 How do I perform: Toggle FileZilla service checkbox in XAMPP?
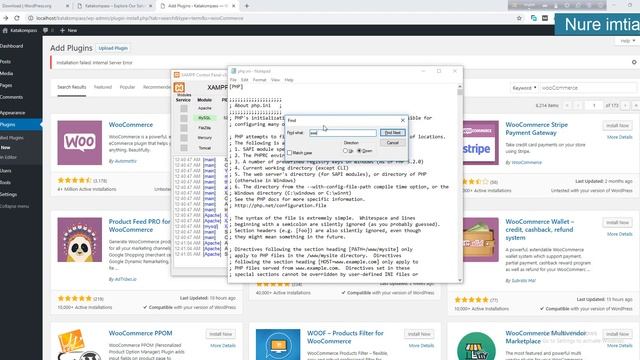184,128
